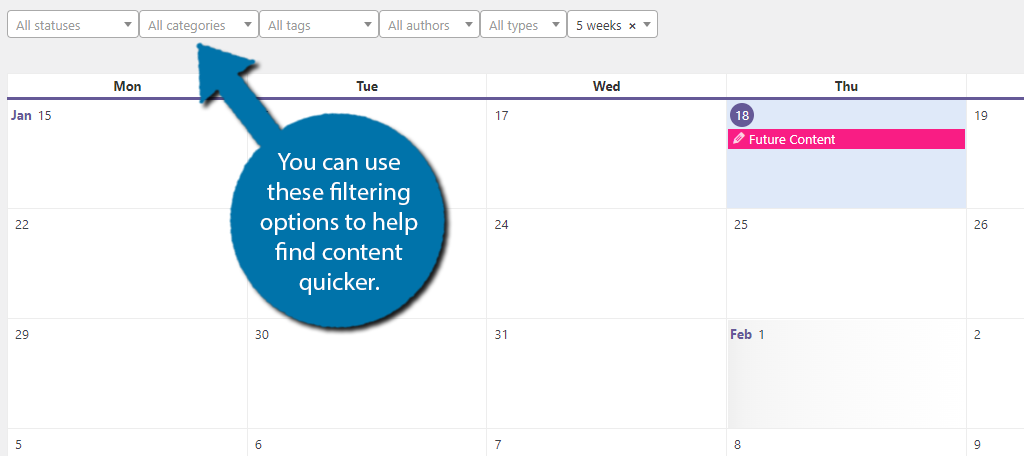
Task: Select the Feb 1 calendar cell
Action: (846, 374)
